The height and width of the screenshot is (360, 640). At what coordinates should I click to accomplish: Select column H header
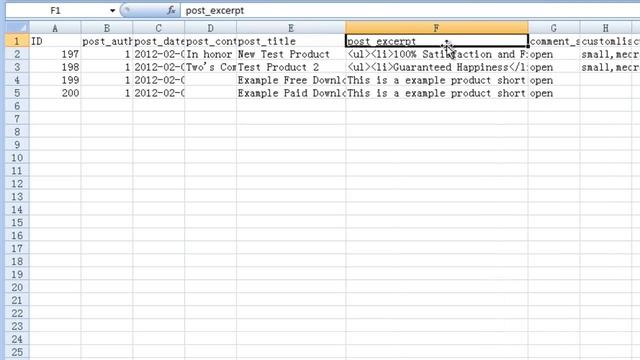(x=606, y=28)
